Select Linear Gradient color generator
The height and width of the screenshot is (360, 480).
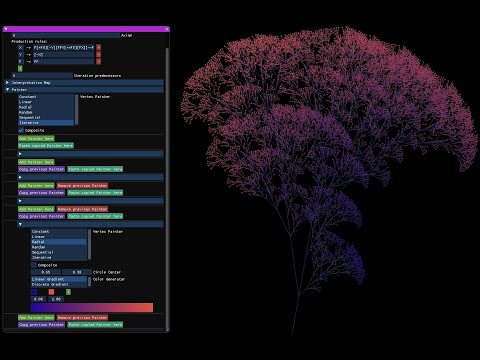[x=59, y=279]
